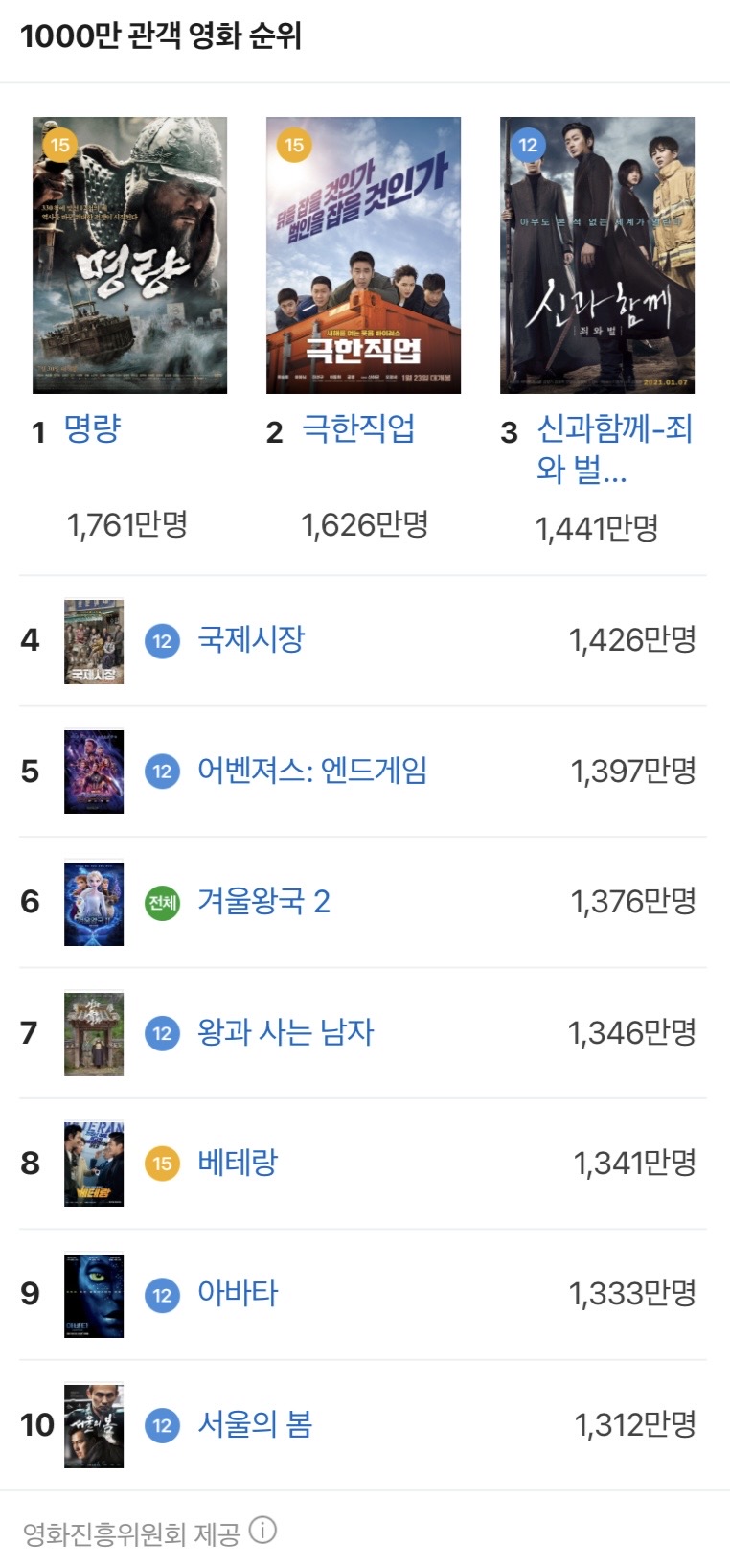Click the 15 rating badge next to 베테랑
730x1568 pixels.
click(x=162, y=1164)
